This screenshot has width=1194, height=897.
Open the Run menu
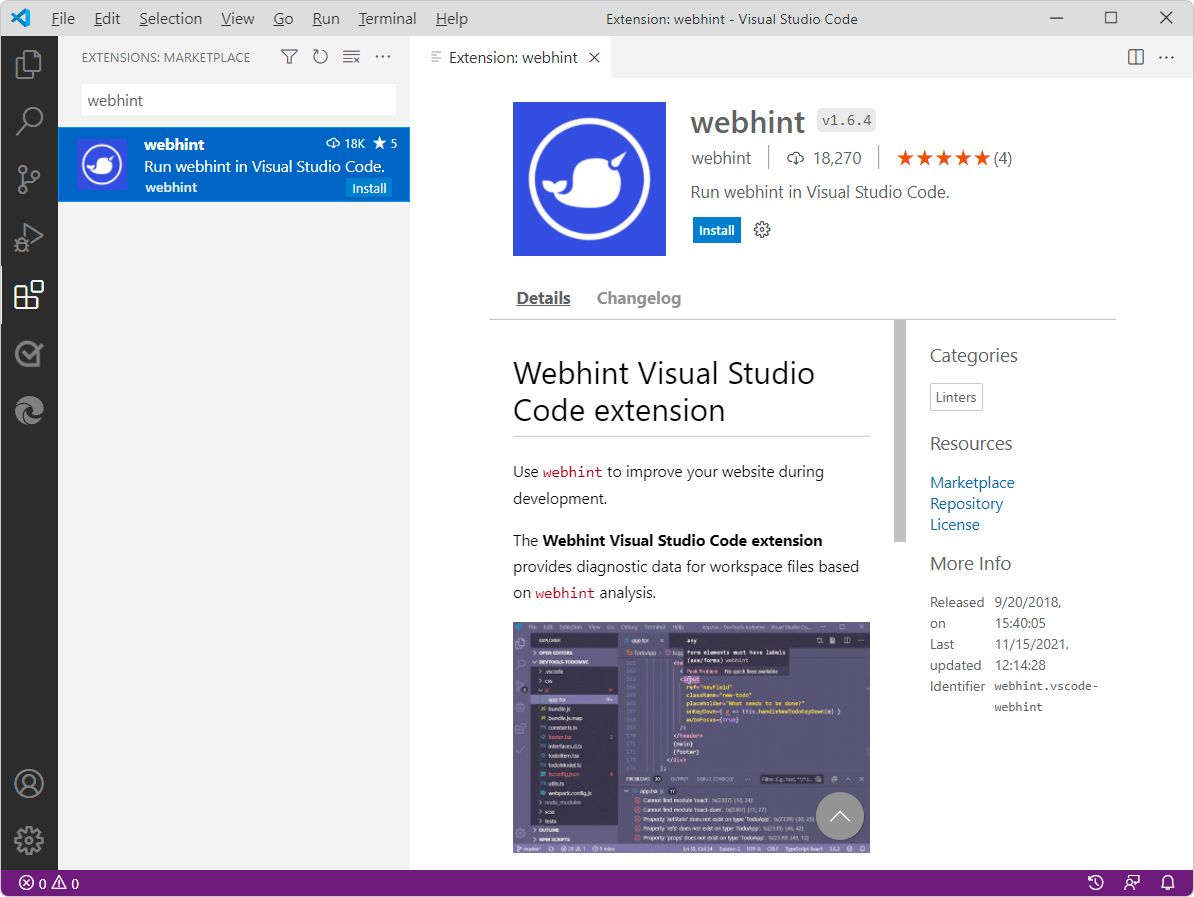click(x=326, y=18)
